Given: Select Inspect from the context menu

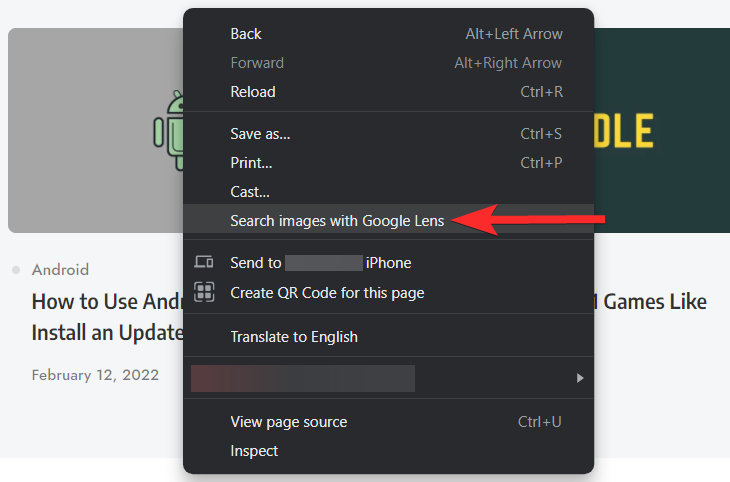Looking at the screenshot, I should tap(254, 451).
